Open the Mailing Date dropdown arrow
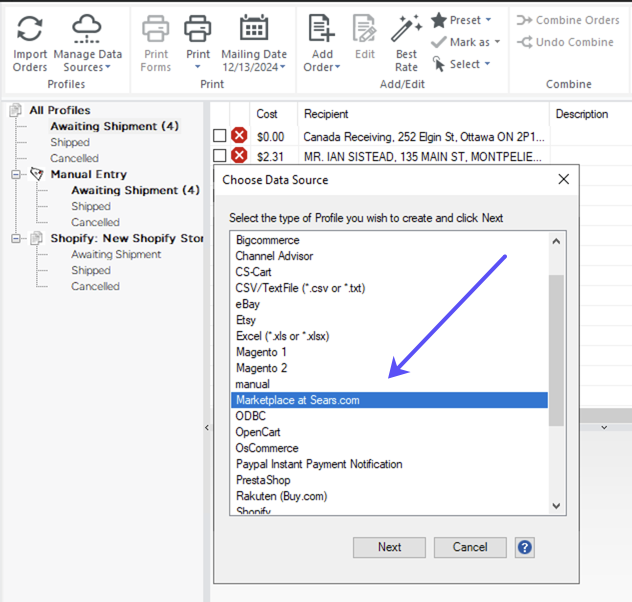 click(283, 67)
